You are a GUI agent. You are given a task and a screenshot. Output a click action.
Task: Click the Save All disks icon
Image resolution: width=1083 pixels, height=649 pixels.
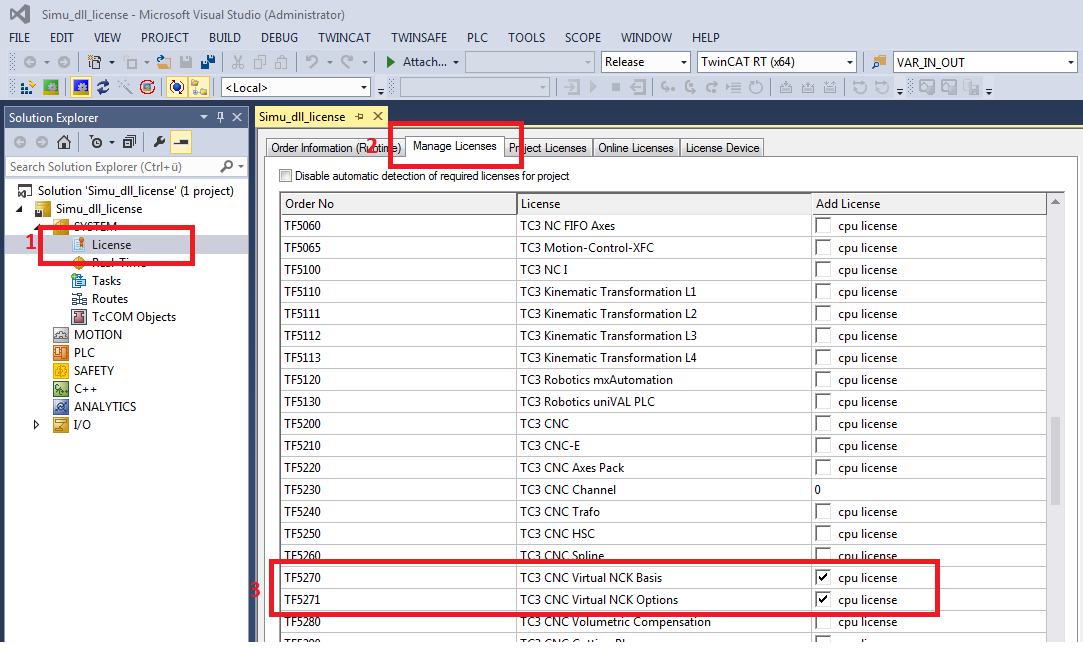pyautogui.click(x=207, y=62)
